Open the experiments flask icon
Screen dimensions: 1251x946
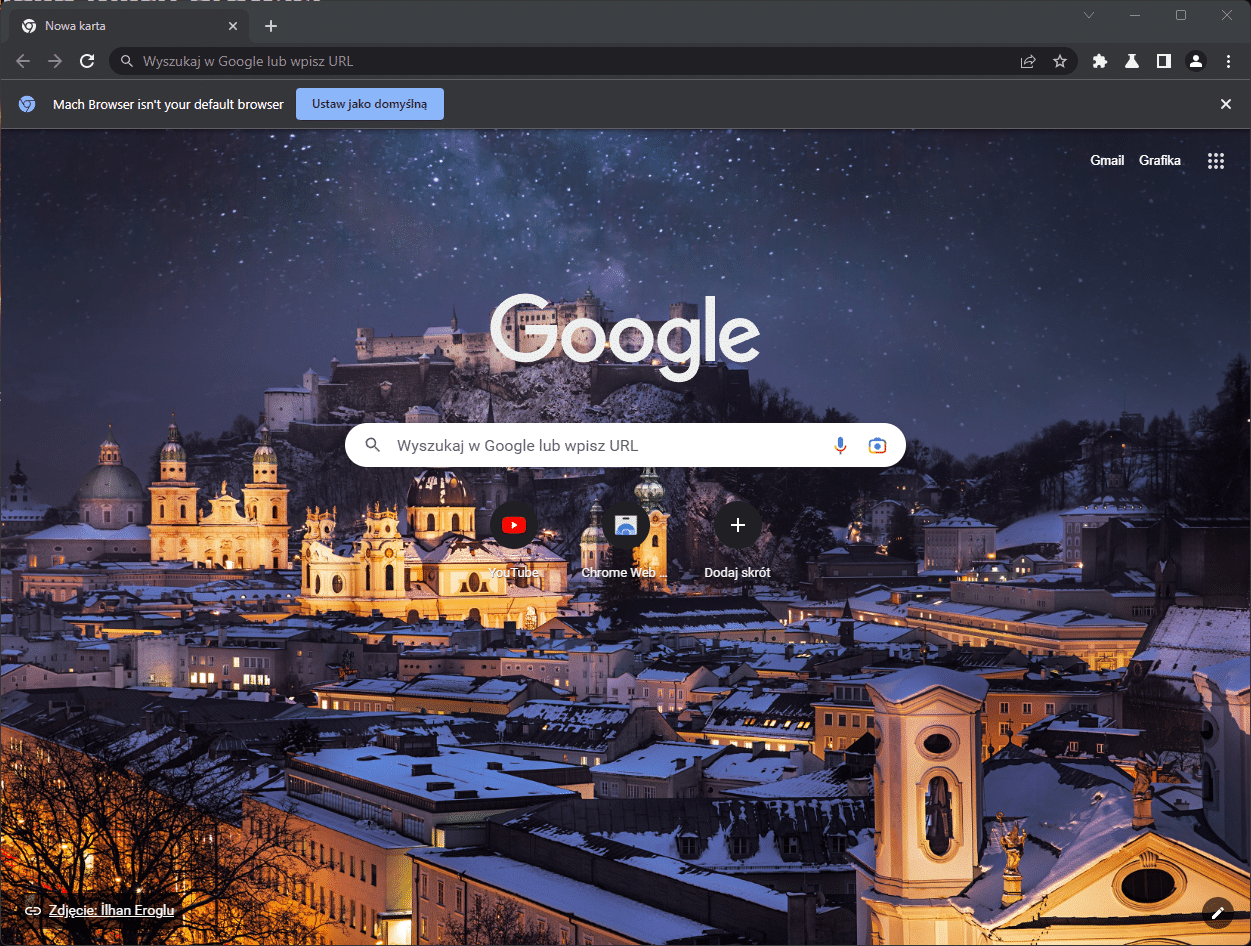(1131, 61)
